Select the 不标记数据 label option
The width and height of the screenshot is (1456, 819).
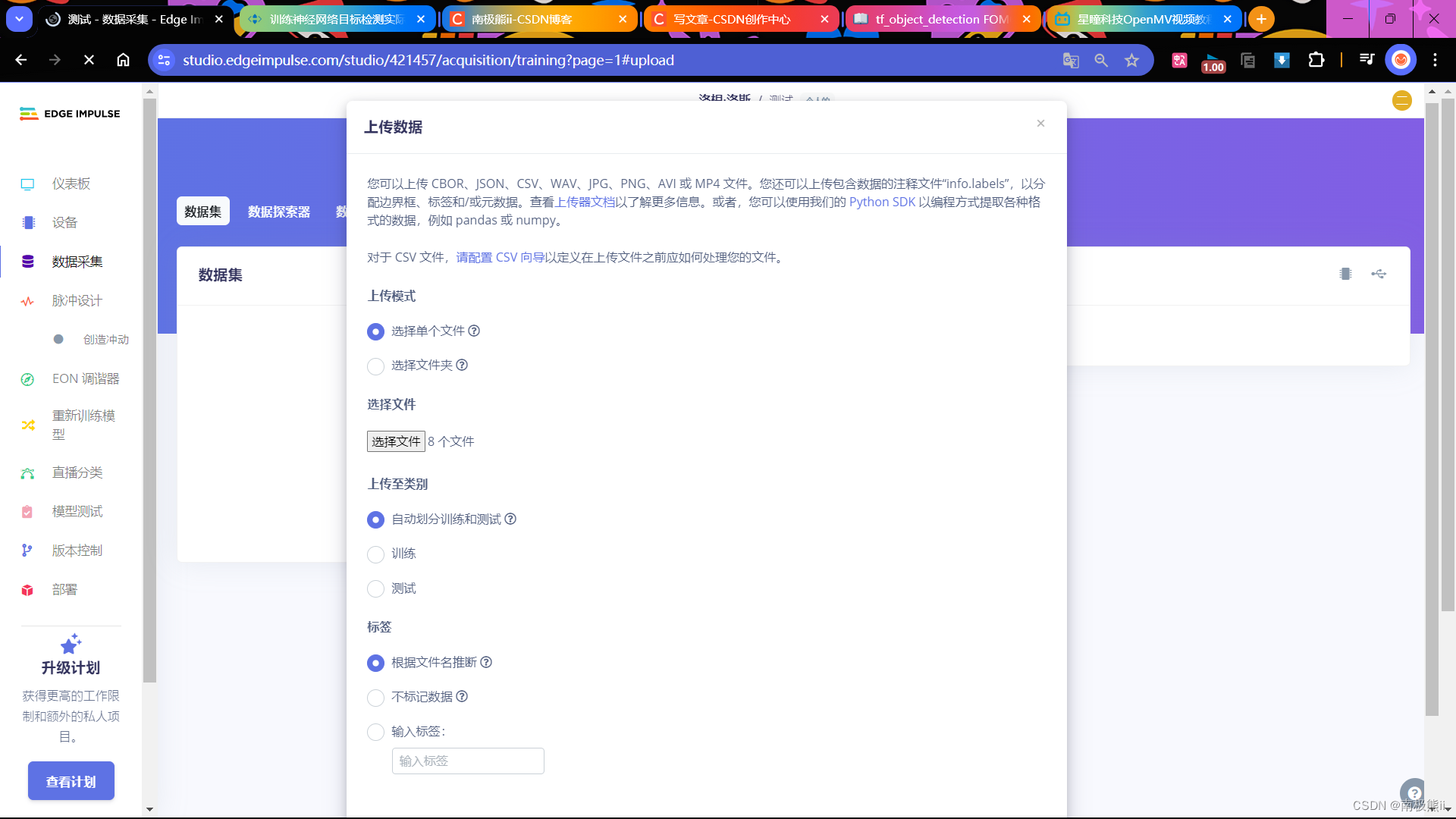[375, 698]
